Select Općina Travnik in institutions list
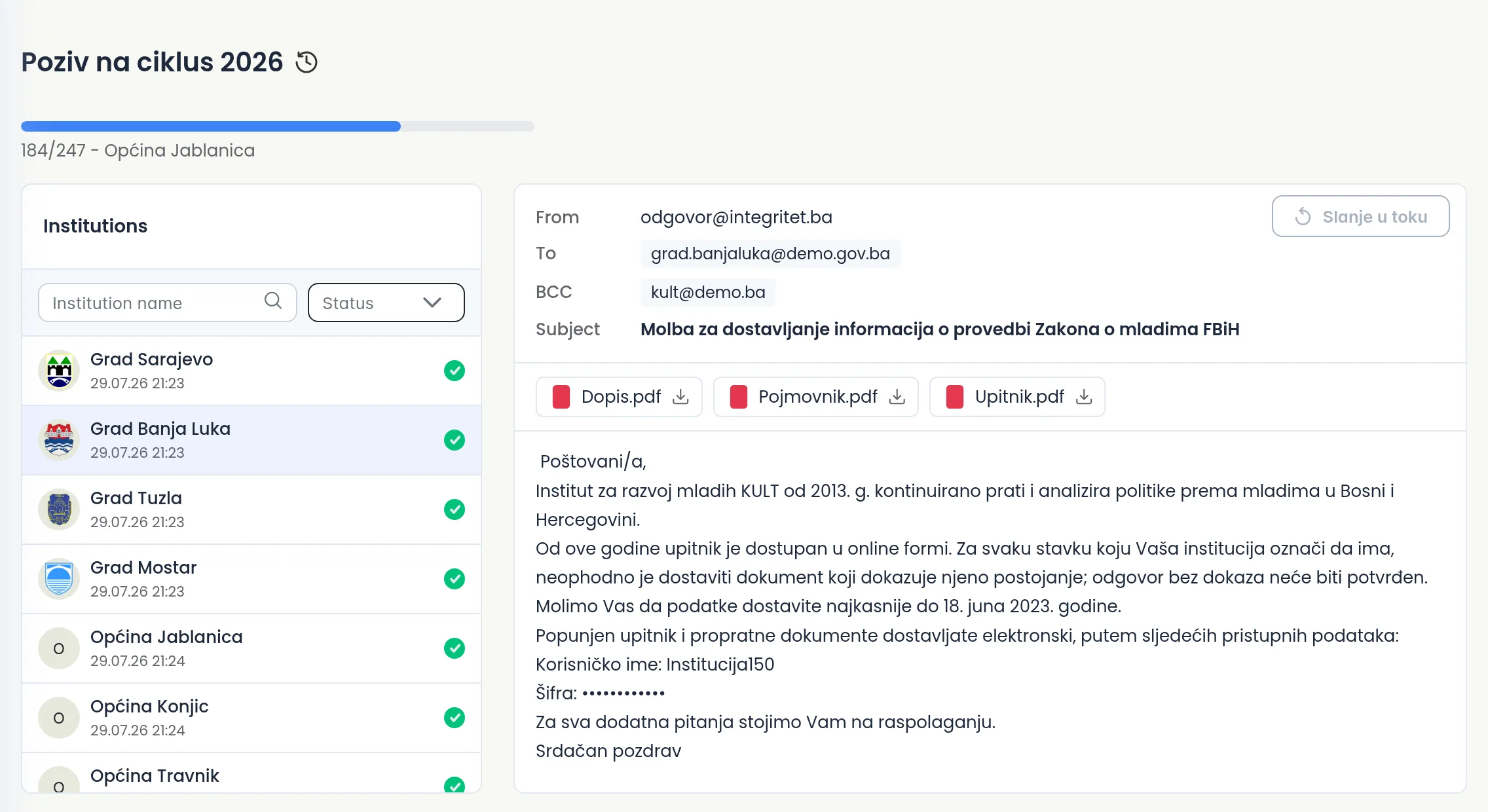The image size is (1488, 812). (x=251, y=773)
